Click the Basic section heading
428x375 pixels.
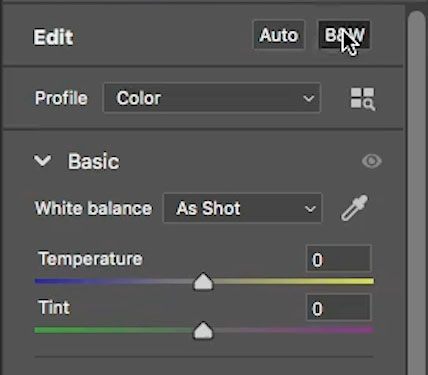point(94,161)
